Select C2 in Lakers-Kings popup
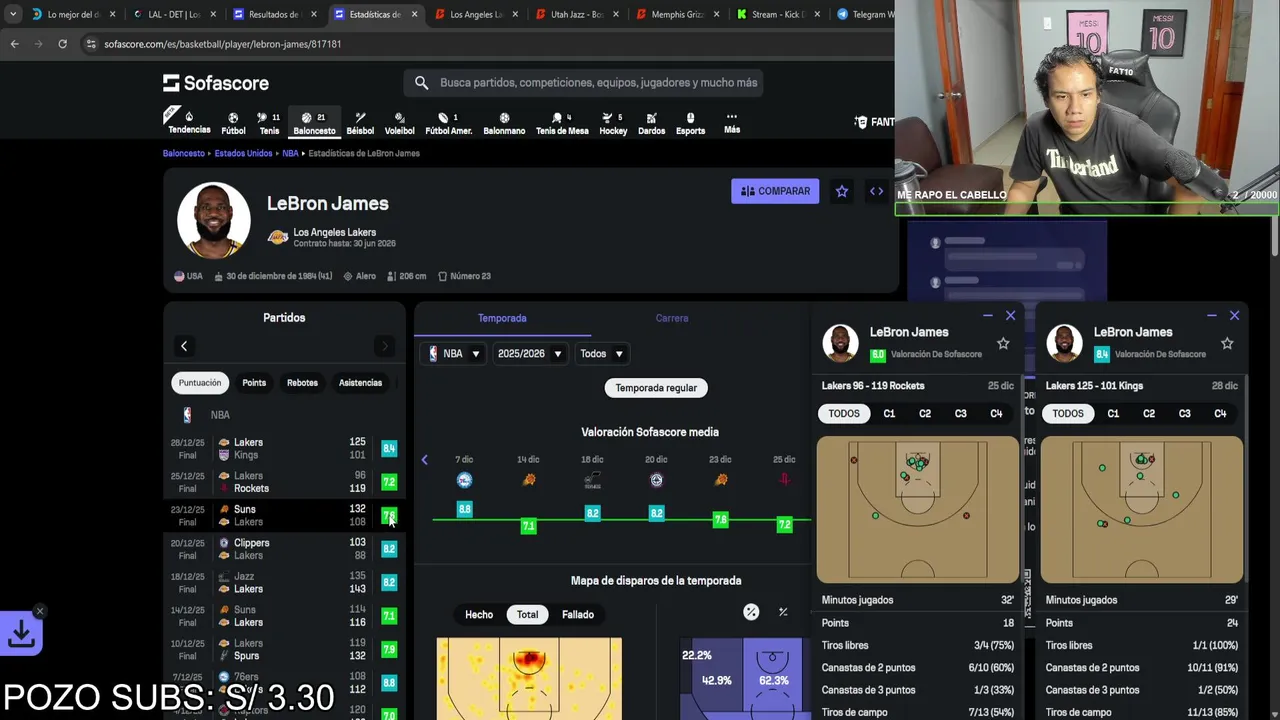The width and height of the screenshot is (1280, 720). [x=1149, y=413]
